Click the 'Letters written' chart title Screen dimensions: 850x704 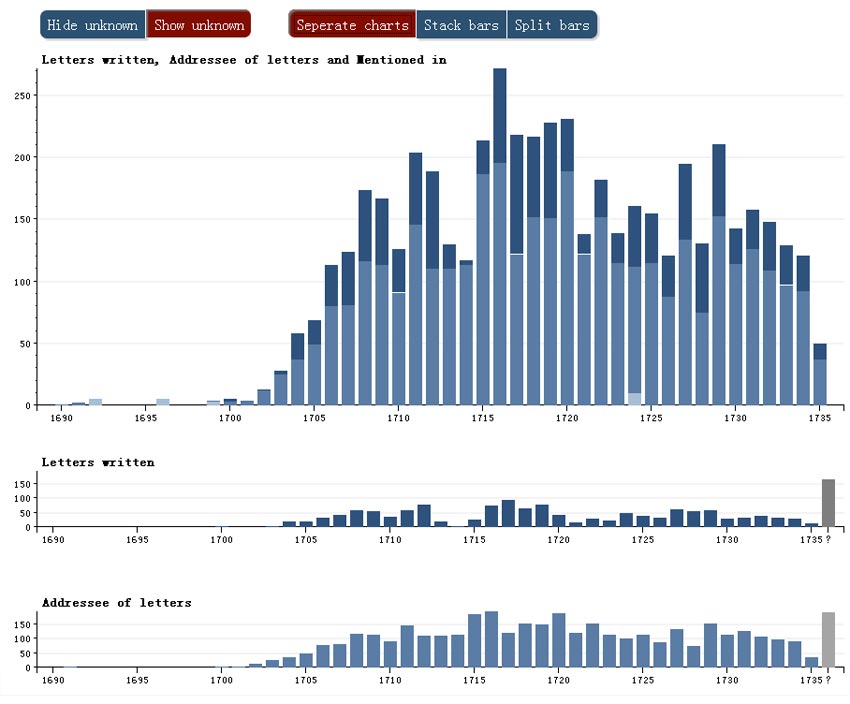tap(98, 462)
